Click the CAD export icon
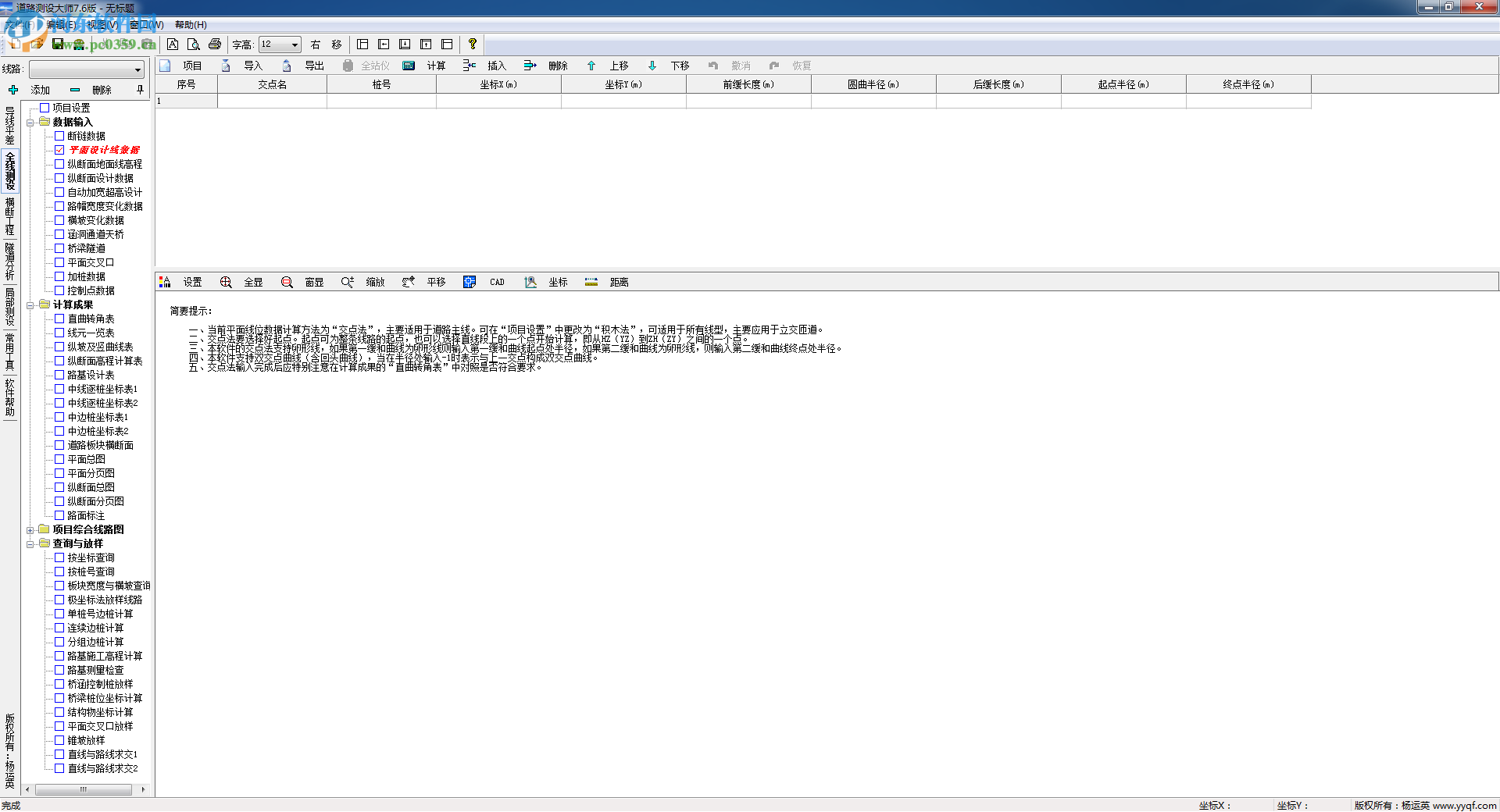 point(470,282)
